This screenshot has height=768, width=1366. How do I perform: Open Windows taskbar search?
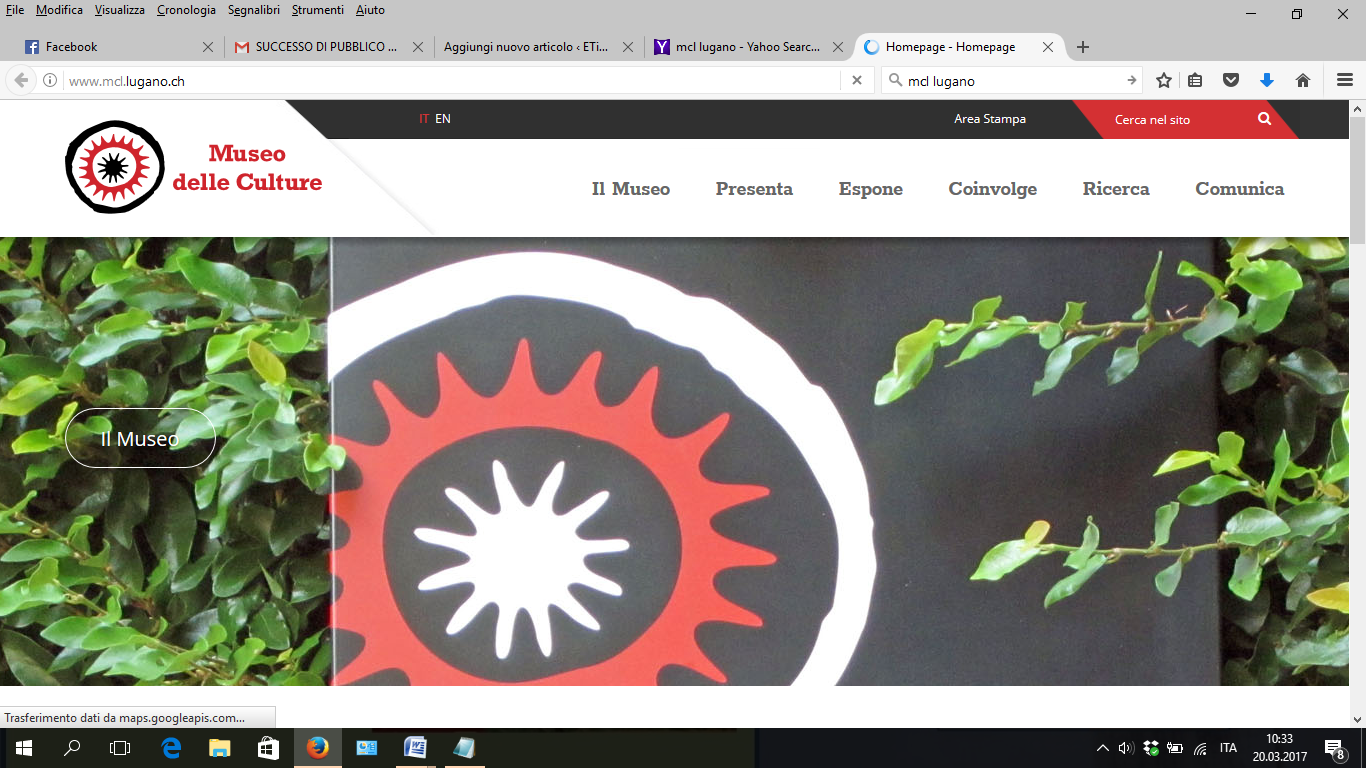pyautogui.click(x=72, y=747)
